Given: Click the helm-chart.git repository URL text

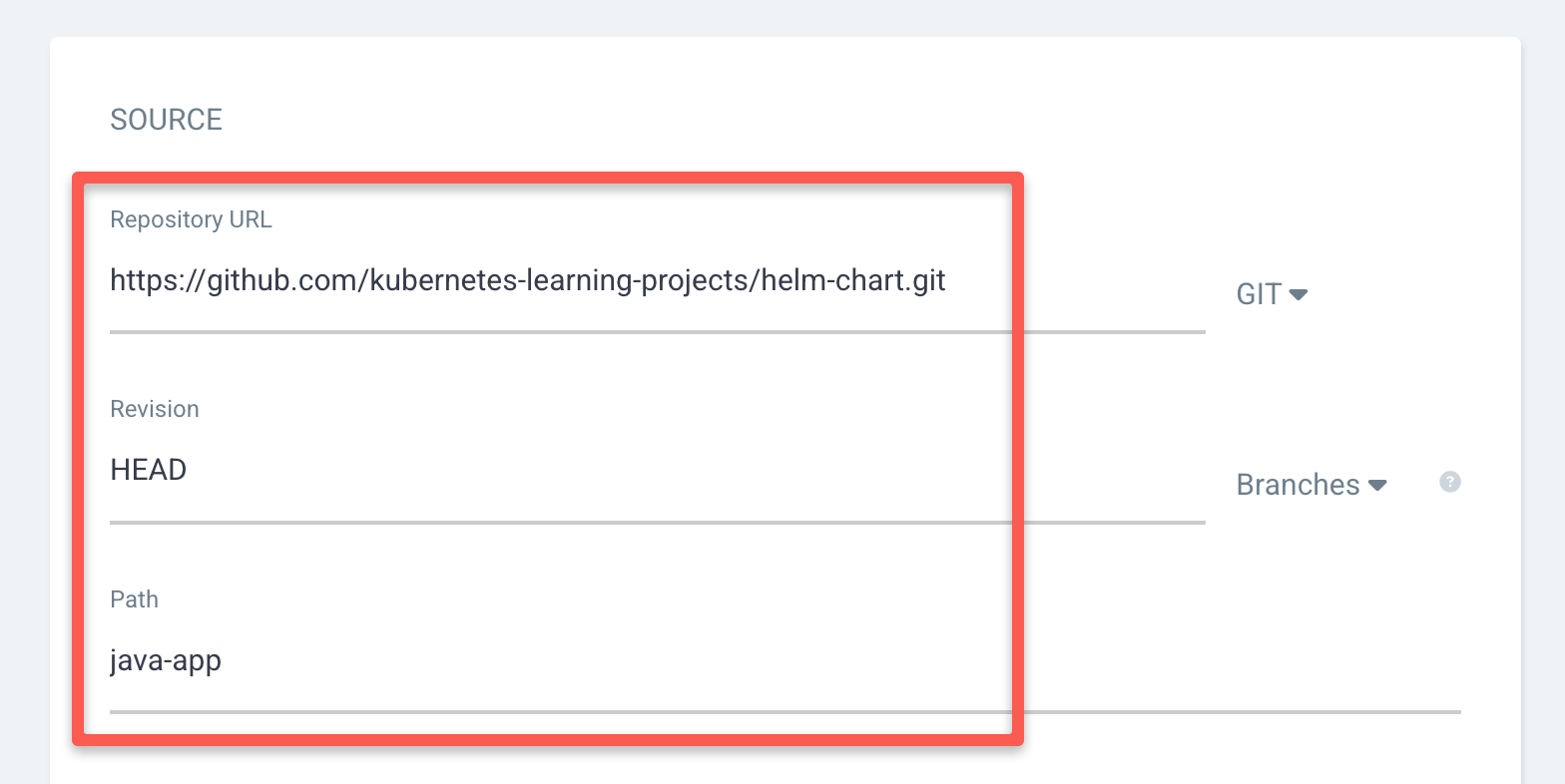Looking at the screenshot, I should pos(527,280).
